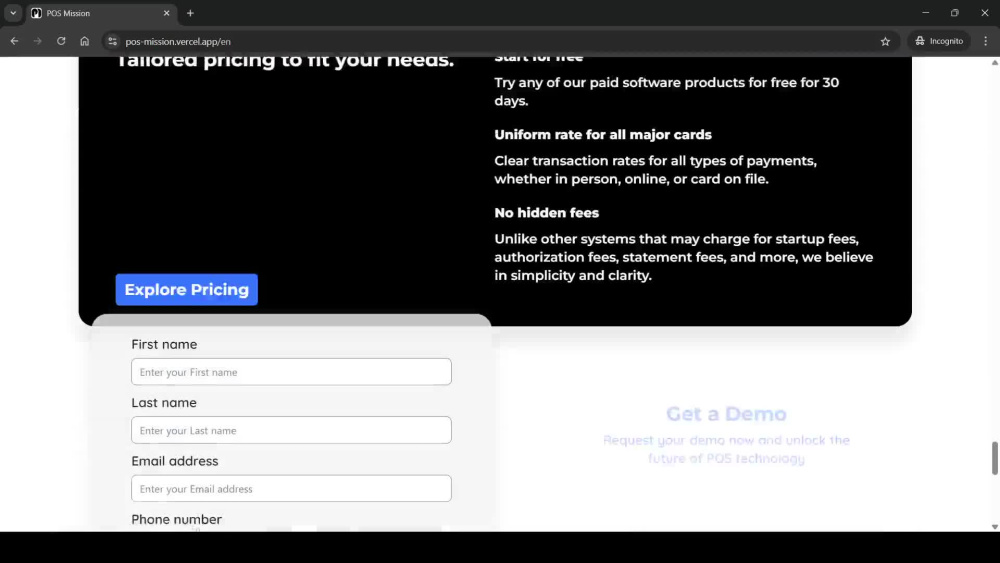This screenshot has width=1000, height=563.
Task: Click 'Clear transaction rates' paragraph
Action: point(656,170)
